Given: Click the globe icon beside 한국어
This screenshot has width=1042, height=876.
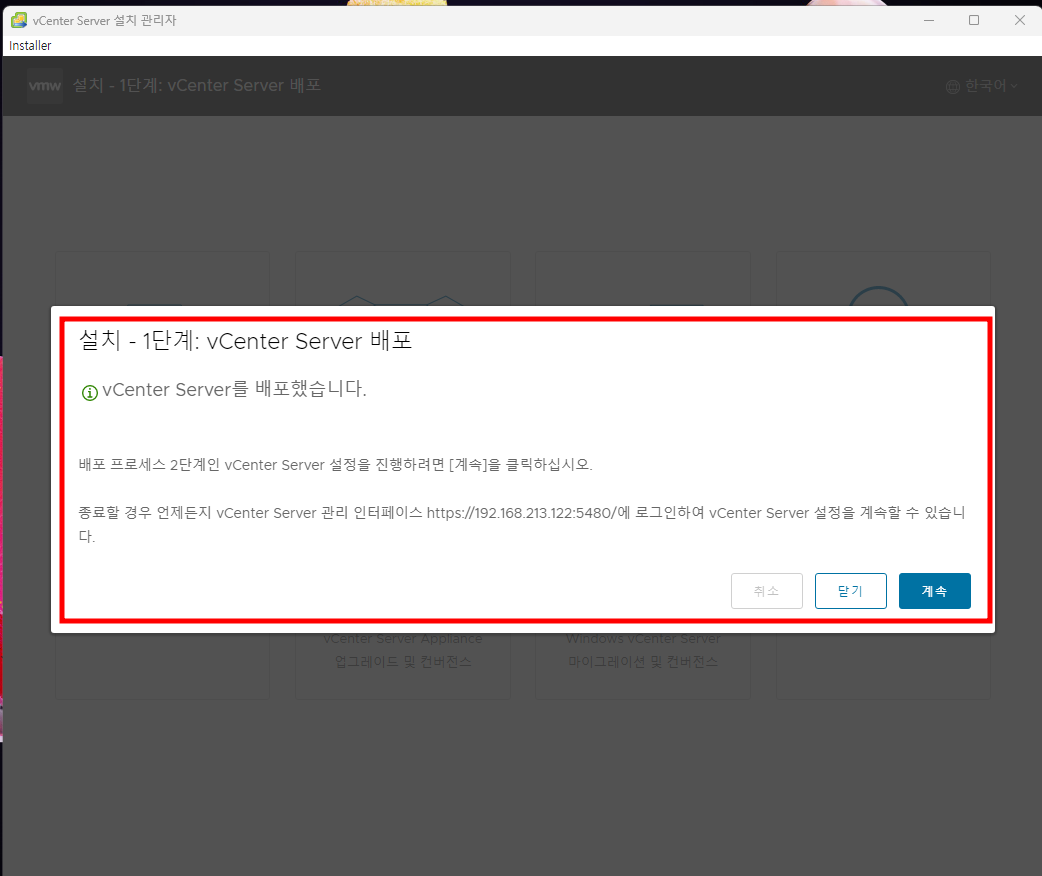Looking at the screenshot, I should [x=953, y=86].
